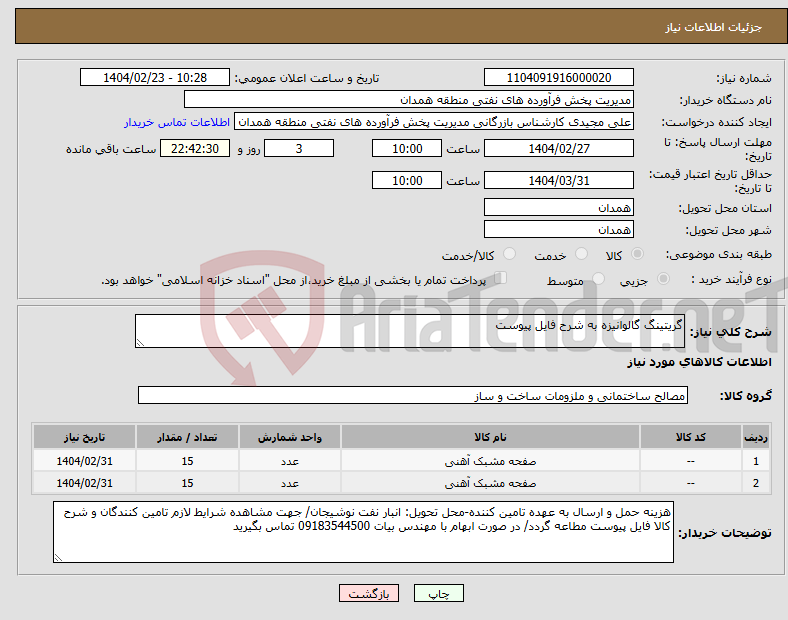Viewport: 788px width, 620px height.
Task: Click the announcement date field 1404/02/23 - 10:28
Action: 155,77
